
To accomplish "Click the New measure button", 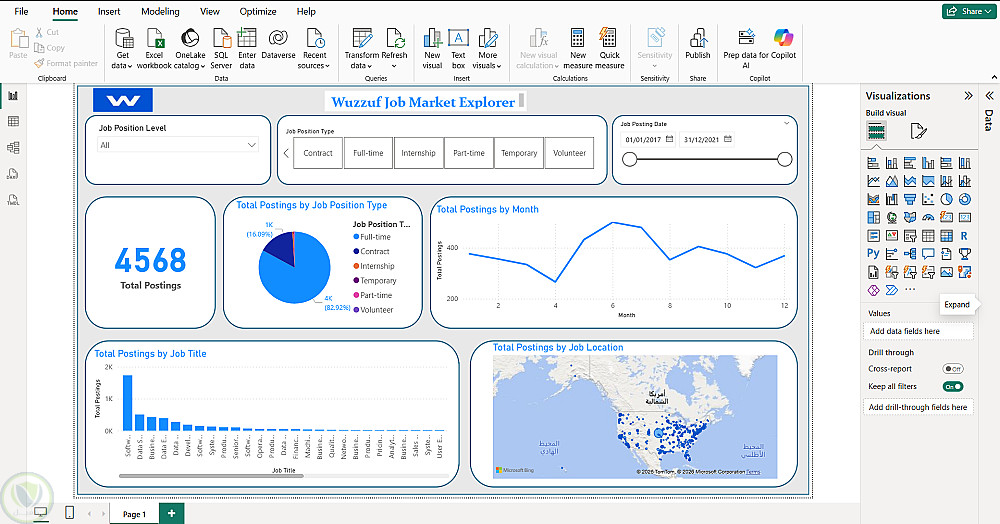I will pyautogui.click(x=578, y=48).
